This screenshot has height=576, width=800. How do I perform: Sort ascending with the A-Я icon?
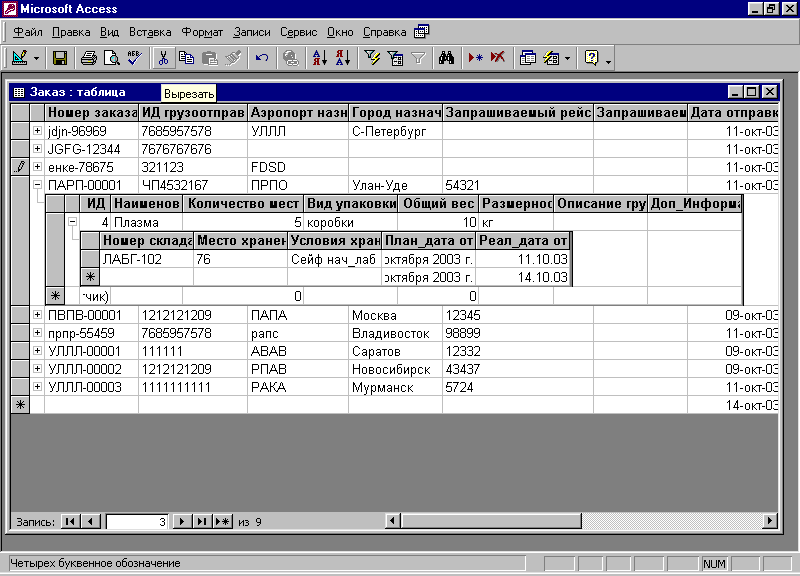(x=320, y=58)
